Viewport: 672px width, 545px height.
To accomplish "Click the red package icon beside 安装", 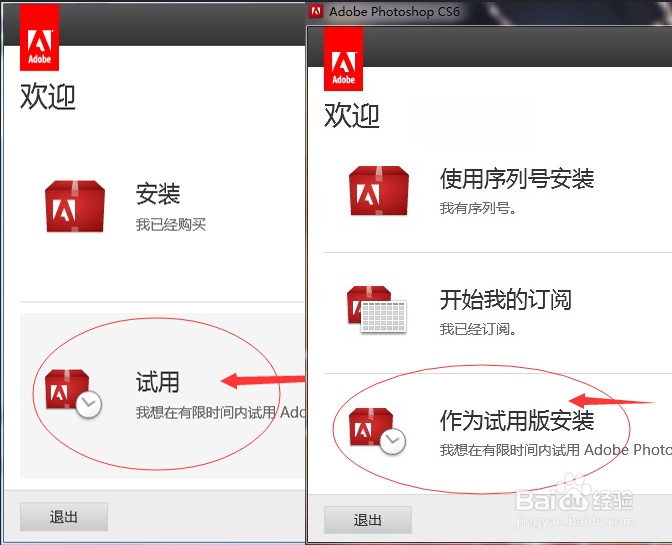I will pyautogui.click(x=75, y=207).
